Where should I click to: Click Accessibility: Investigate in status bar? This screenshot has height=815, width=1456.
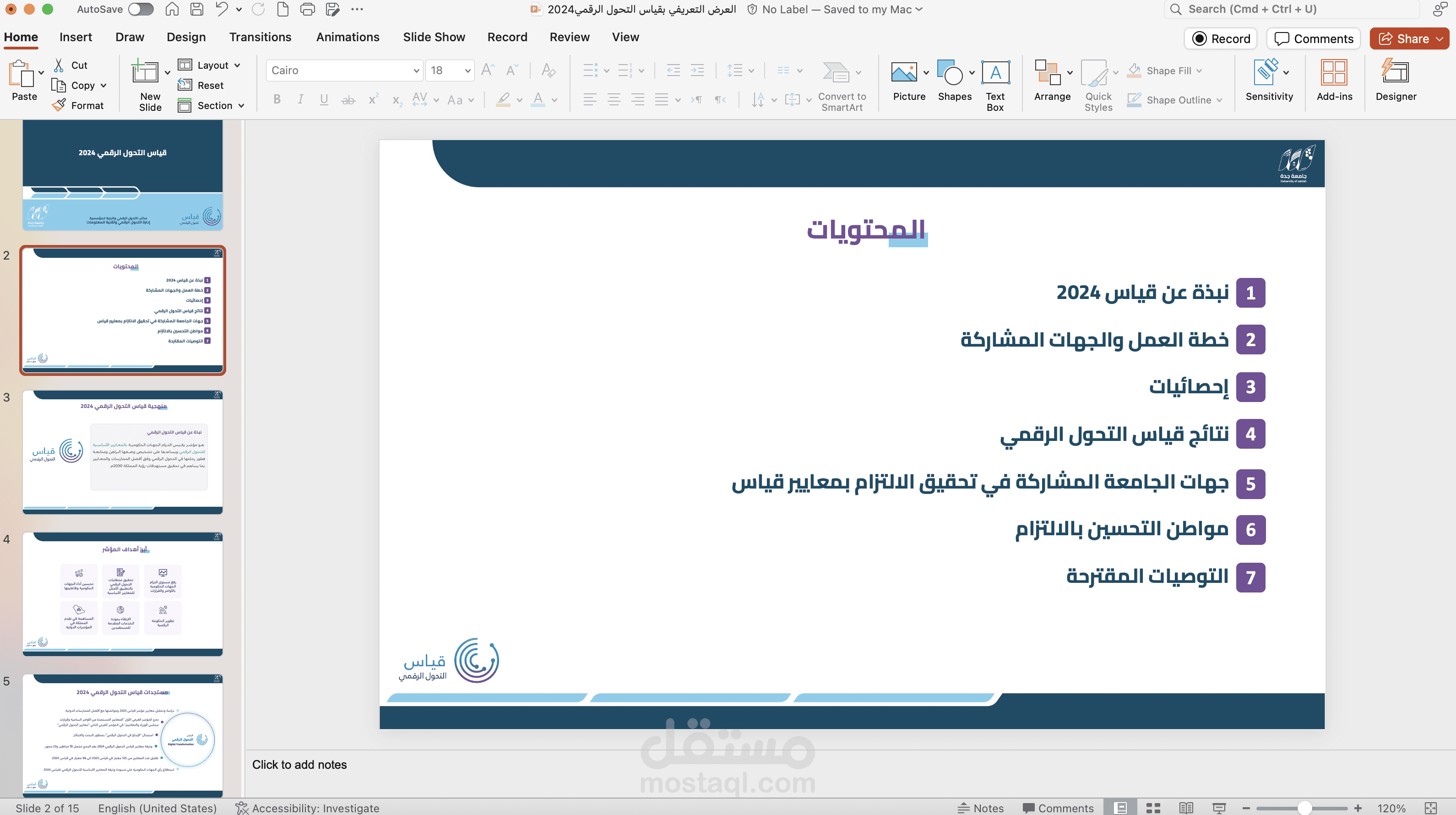308,808
